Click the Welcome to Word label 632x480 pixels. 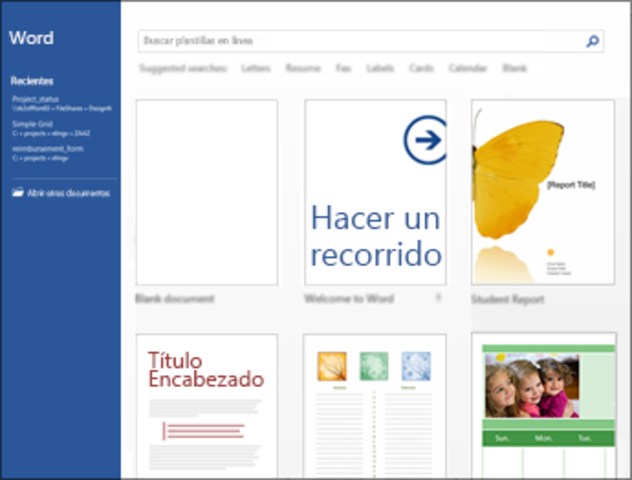pos(349,299)
